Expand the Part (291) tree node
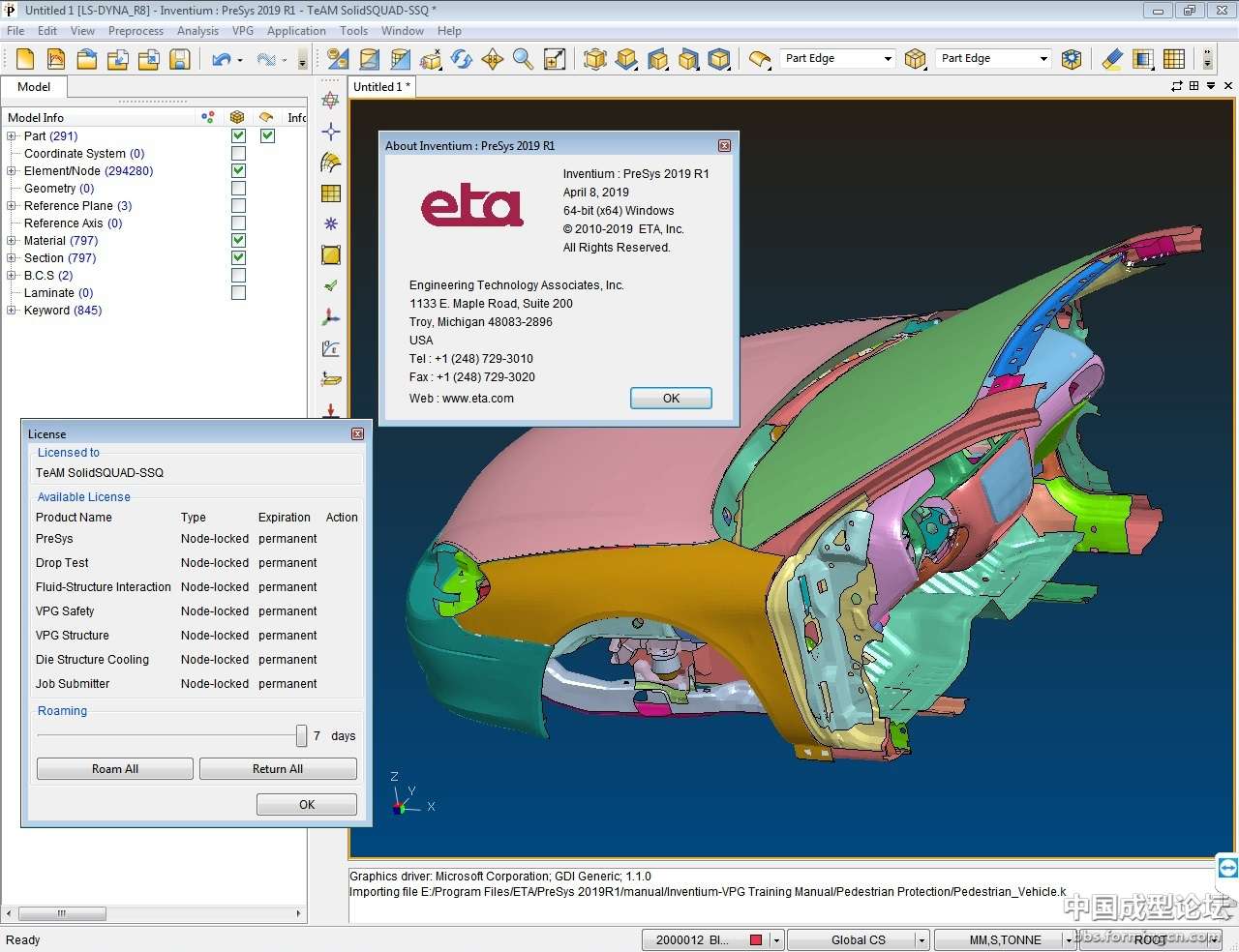The image size is (1239, 952). coord(12,136)
